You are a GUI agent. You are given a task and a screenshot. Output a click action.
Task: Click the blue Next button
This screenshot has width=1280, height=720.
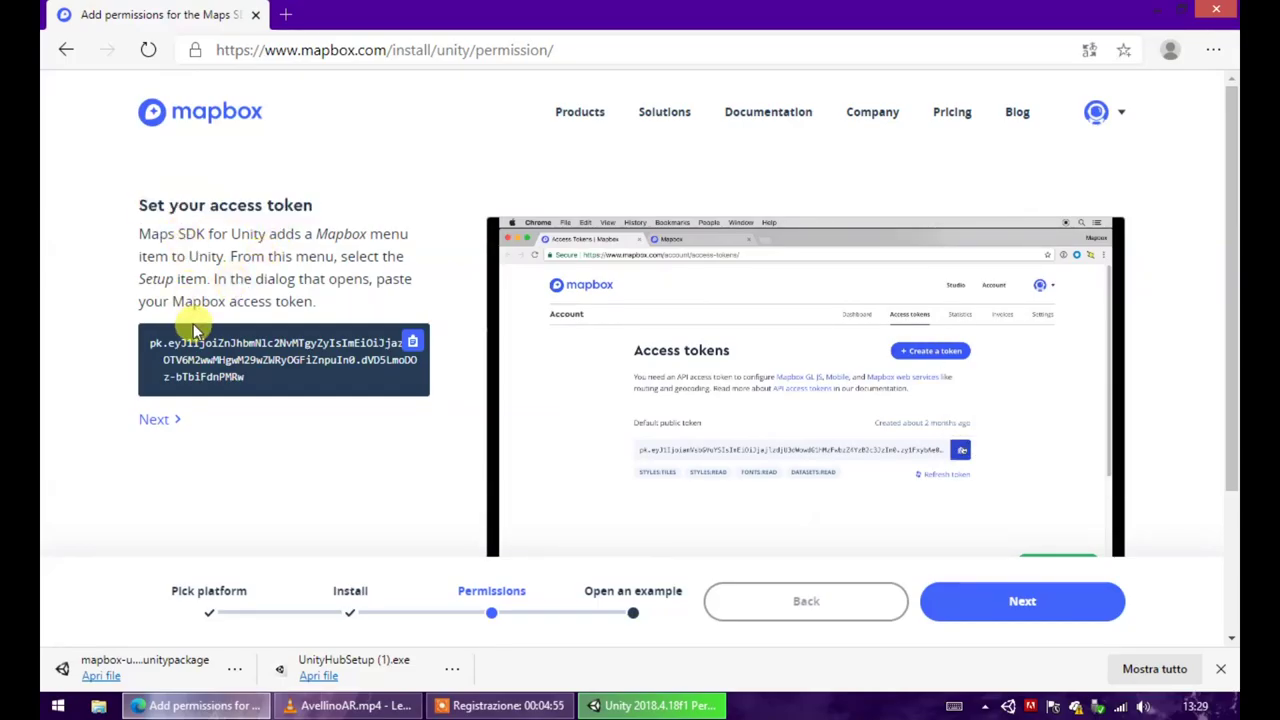pyautogui.click(x=1022, y=601)
